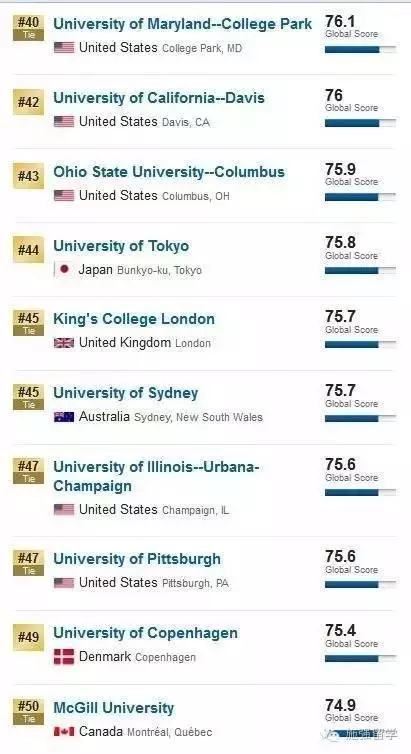Click the United Kingdom flag icon
The image size is (411, 754).
pyautogui.click(x=64, y=343)
